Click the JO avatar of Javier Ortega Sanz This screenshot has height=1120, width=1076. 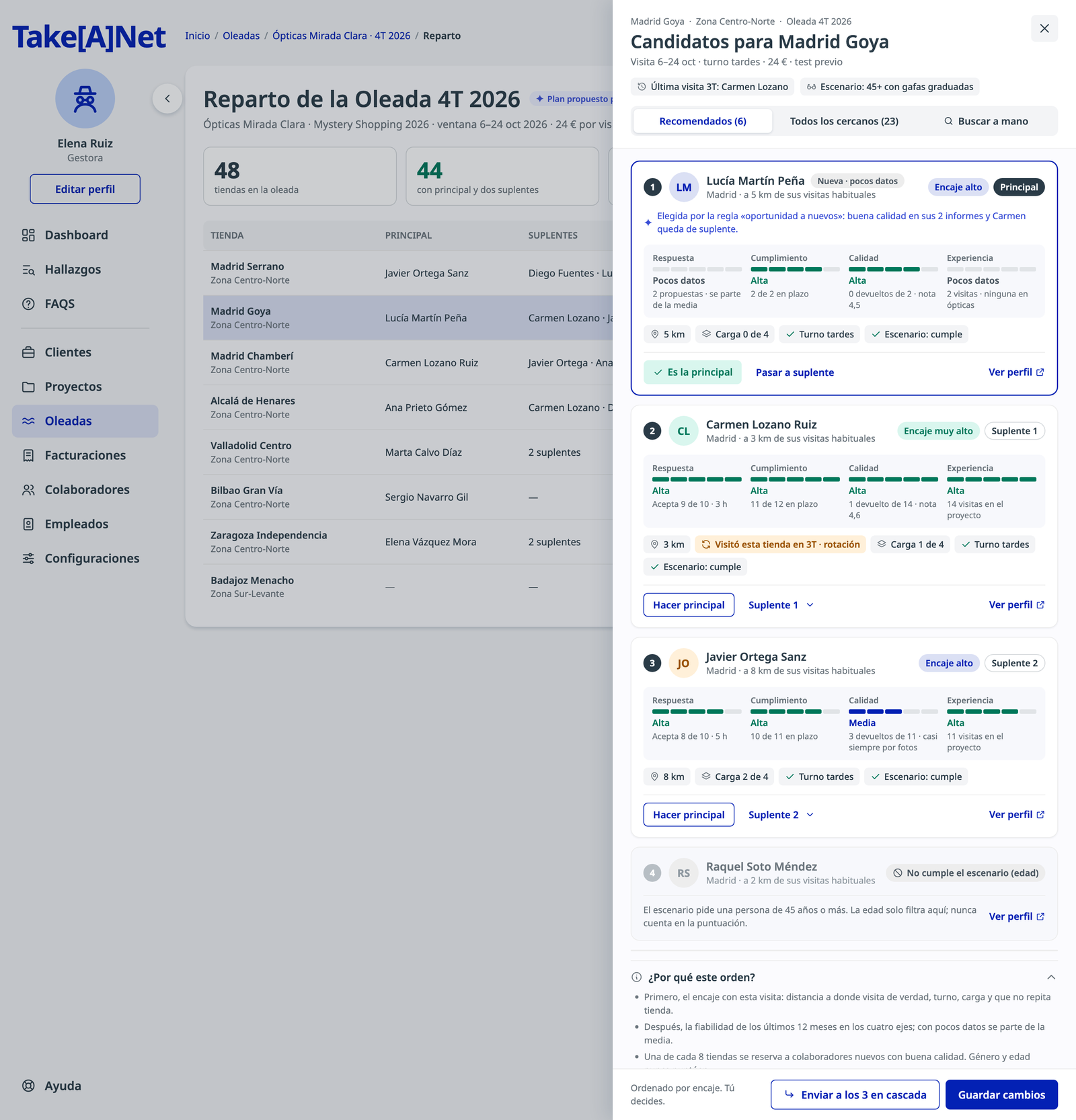pyautogui.click(x=683, y=664)
